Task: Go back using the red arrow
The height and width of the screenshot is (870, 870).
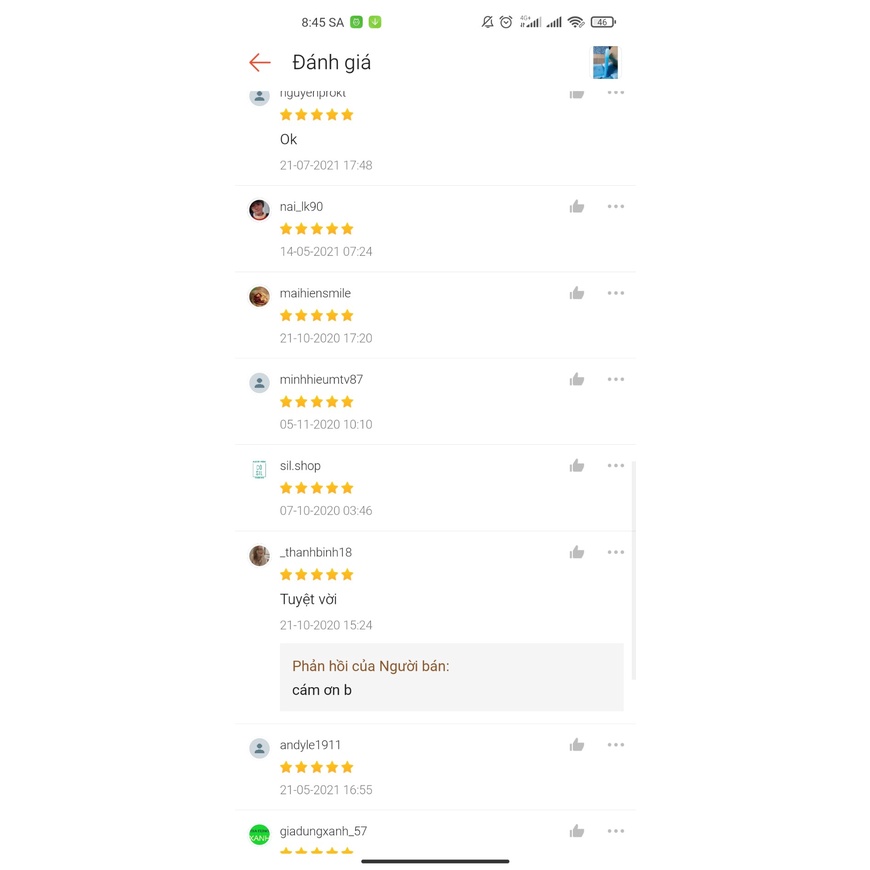Action: (x=260, y=63)
